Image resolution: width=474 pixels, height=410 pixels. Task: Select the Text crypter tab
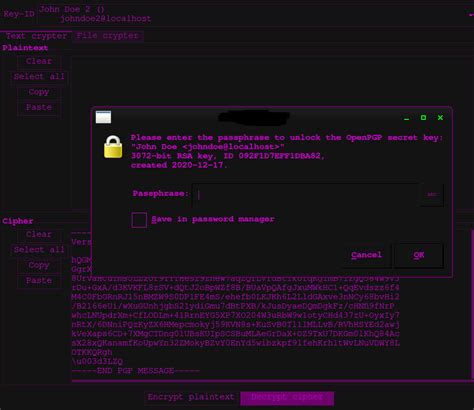coord(36,36)
